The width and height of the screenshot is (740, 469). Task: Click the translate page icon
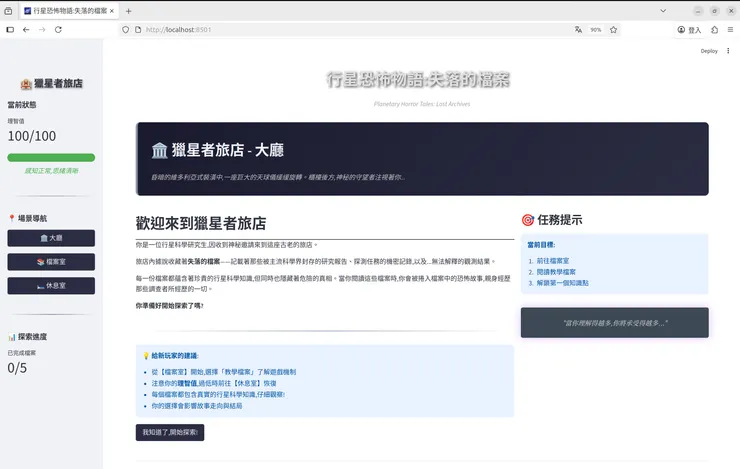click(579, 30)
